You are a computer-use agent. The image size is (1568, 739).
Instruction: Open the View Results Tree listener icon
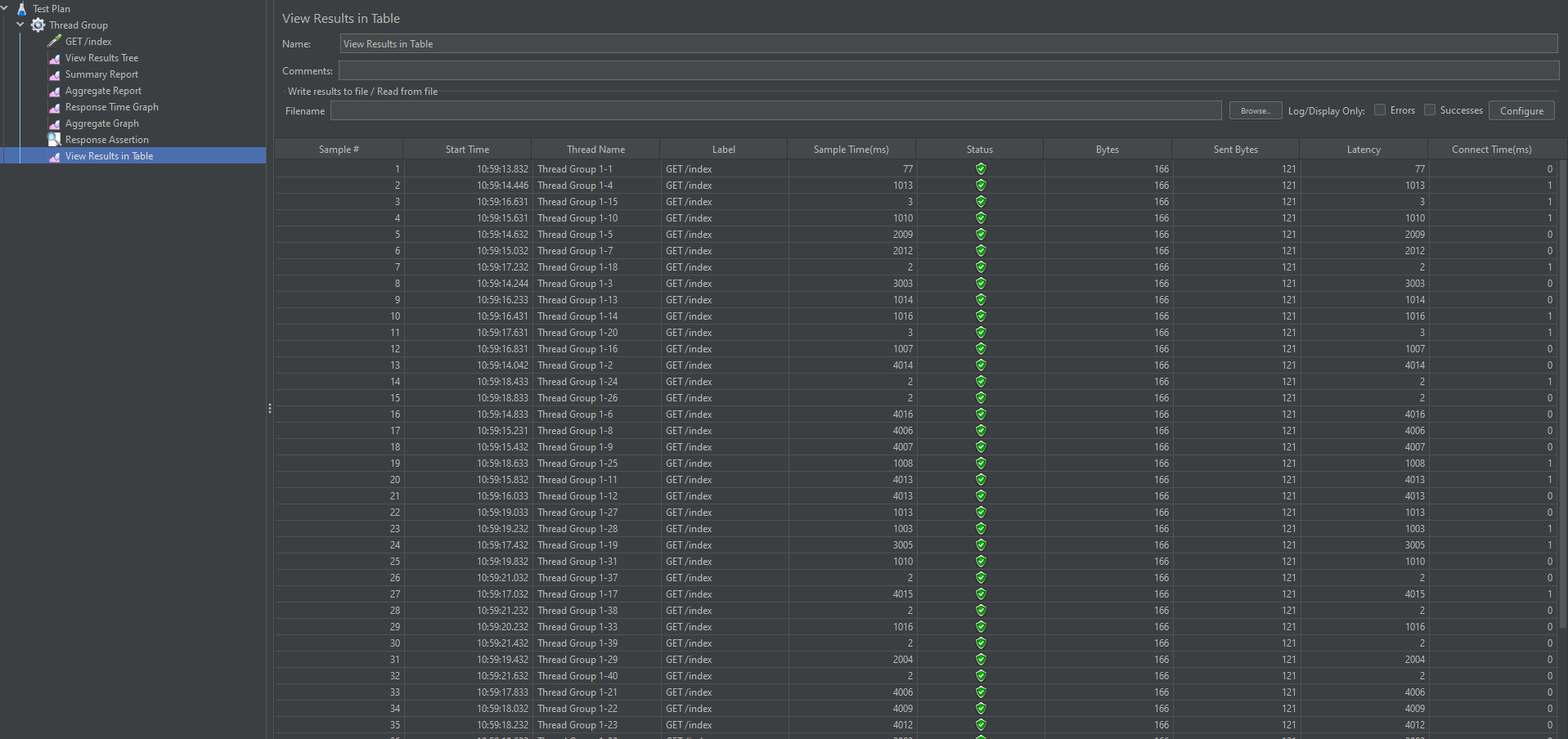55,58
